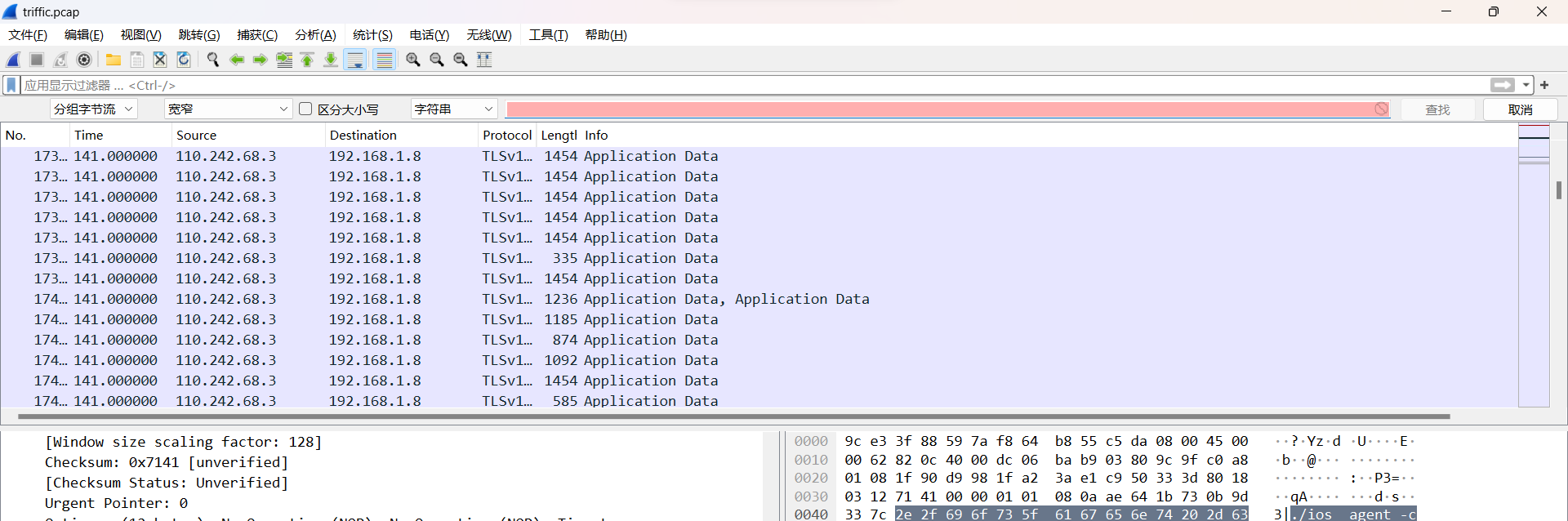Open capture options with the gear icon

click(x=84, y=60)
